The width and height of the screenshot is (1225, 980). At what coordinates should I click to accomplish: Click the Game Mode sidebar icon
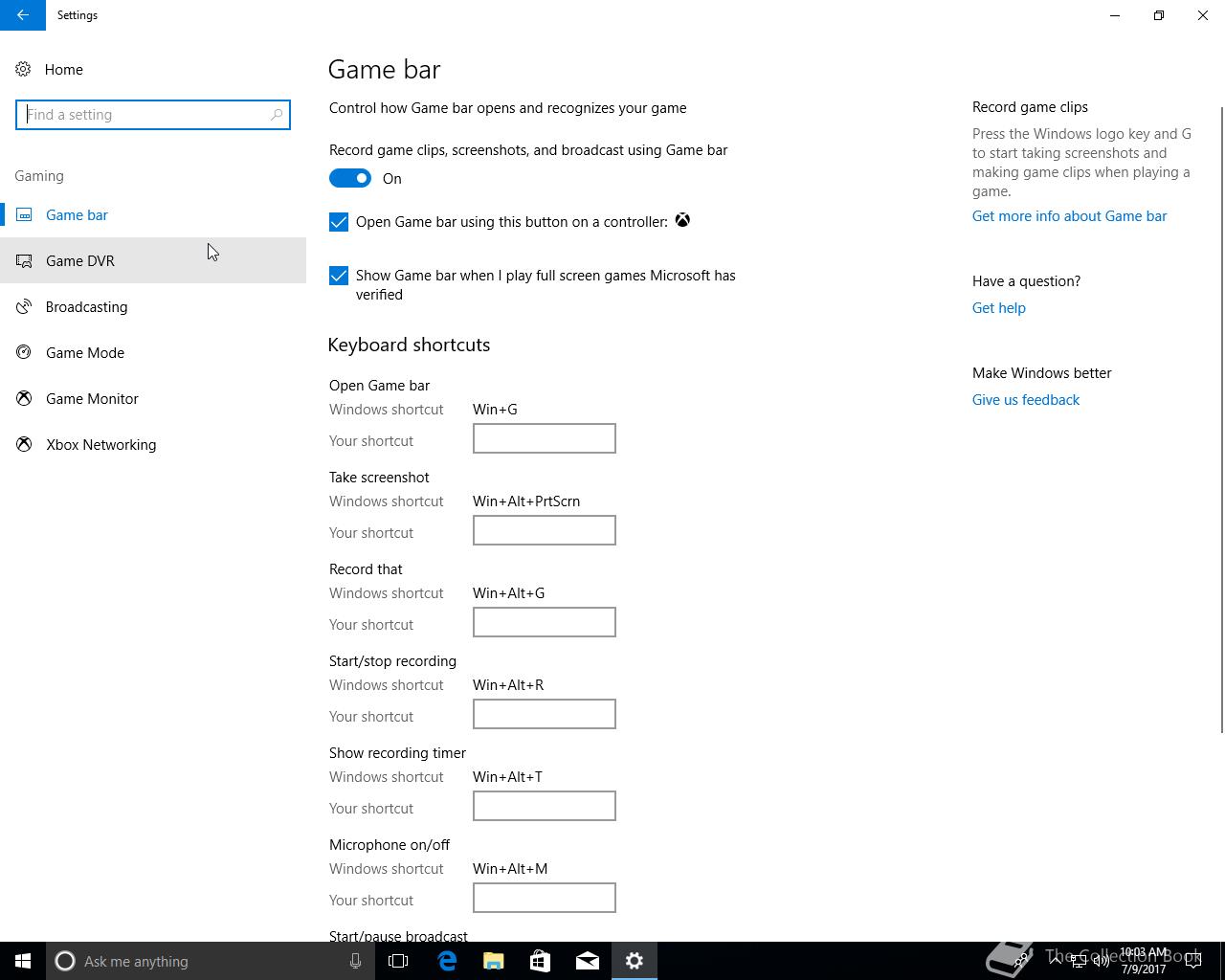click(x=24, y=352)
